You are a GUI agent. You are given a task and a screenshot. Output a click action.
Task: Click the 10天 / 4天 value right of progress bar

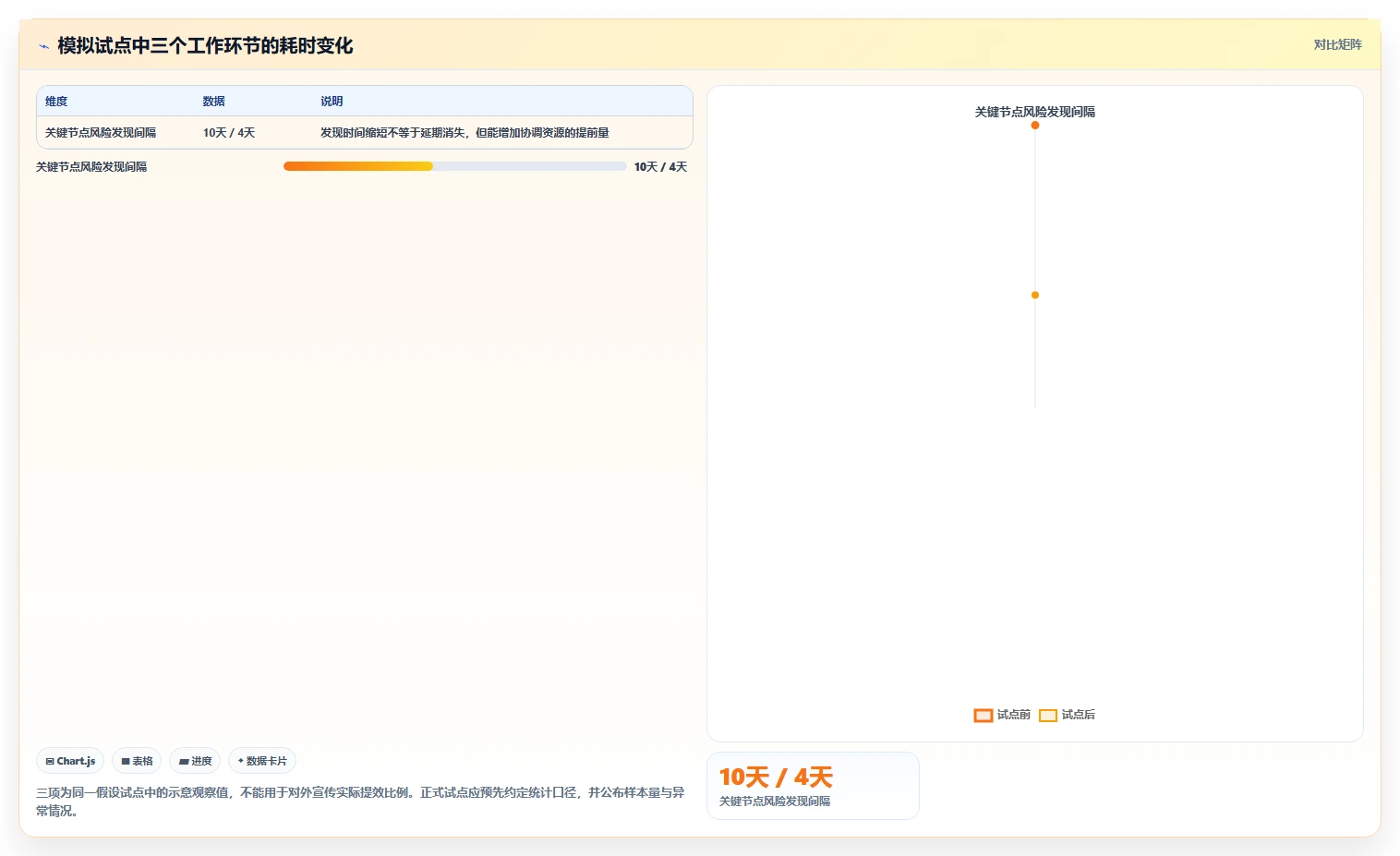pos(660,167)
